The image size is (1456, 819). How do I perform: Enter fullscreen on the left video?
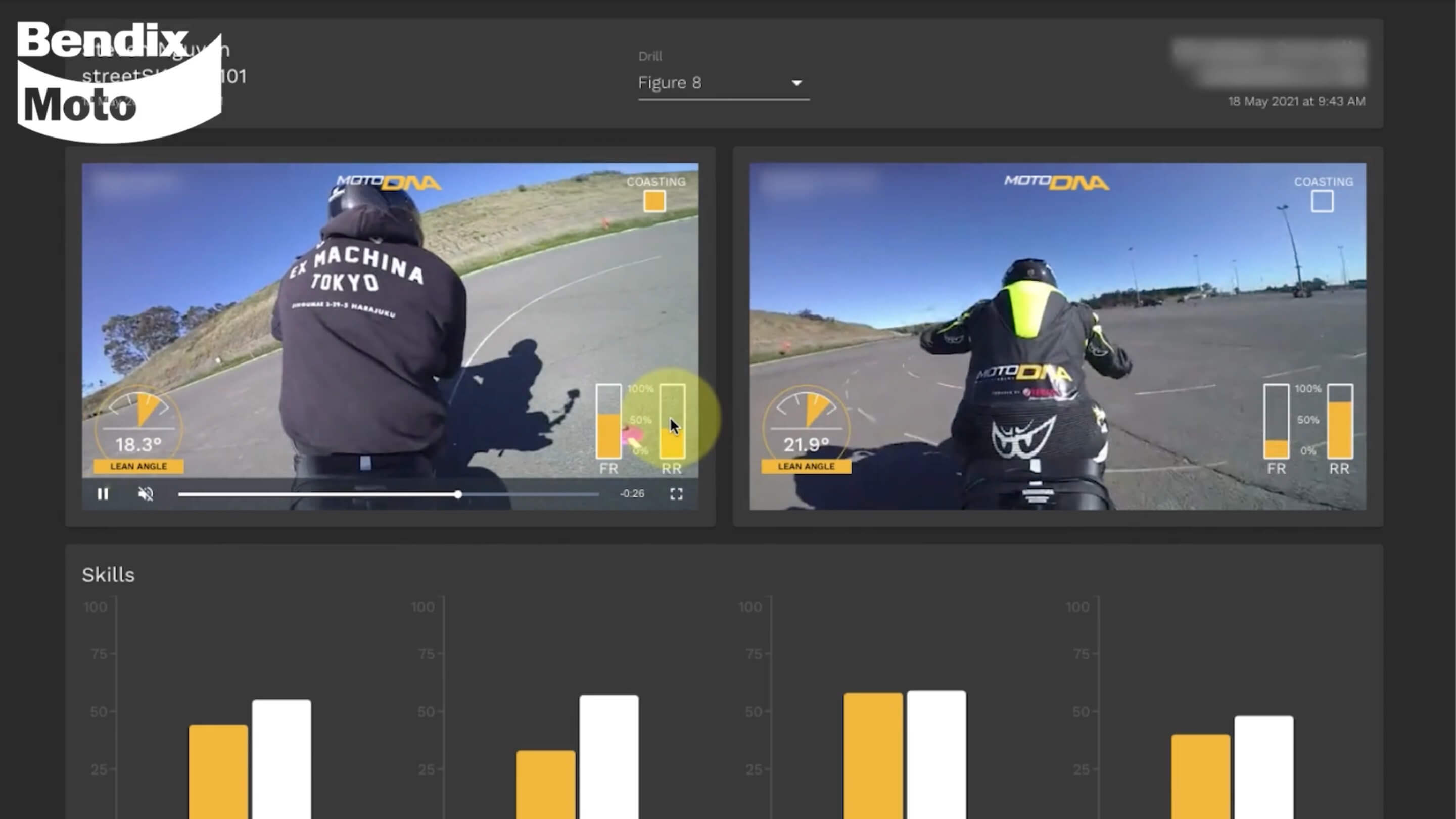click(676, 494)
